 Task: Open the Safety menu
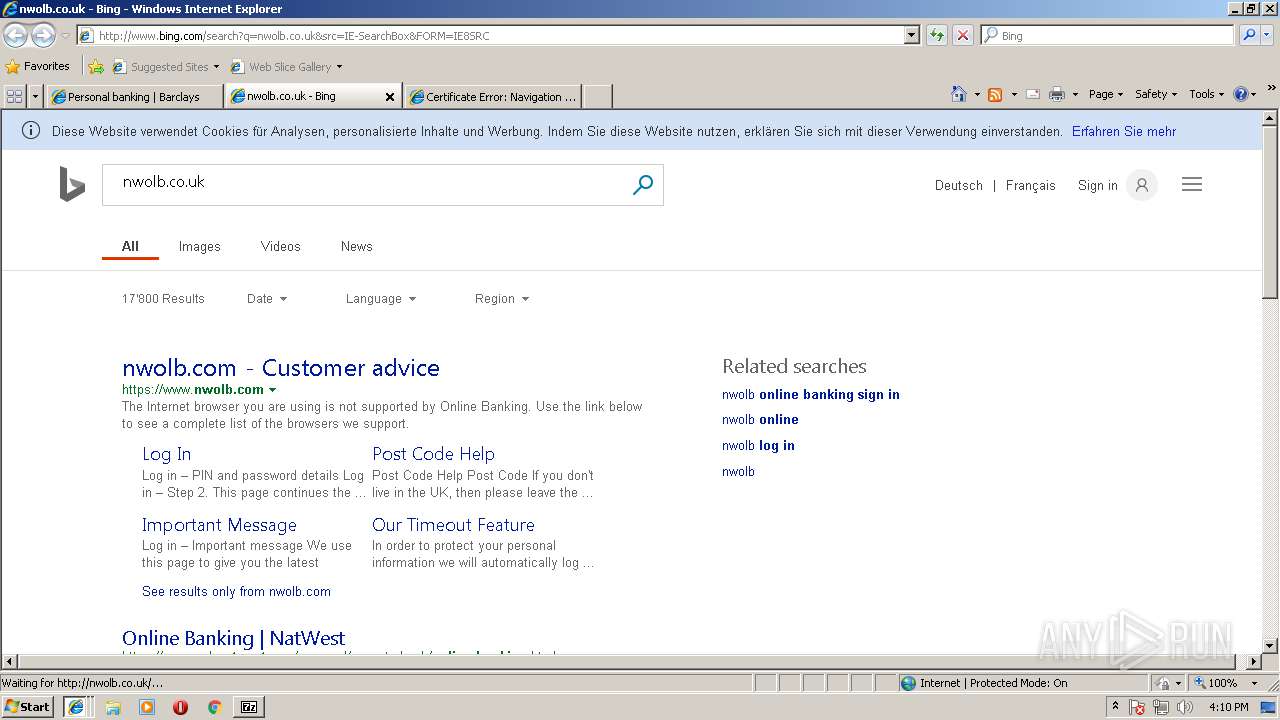(x=1156, y=94)
